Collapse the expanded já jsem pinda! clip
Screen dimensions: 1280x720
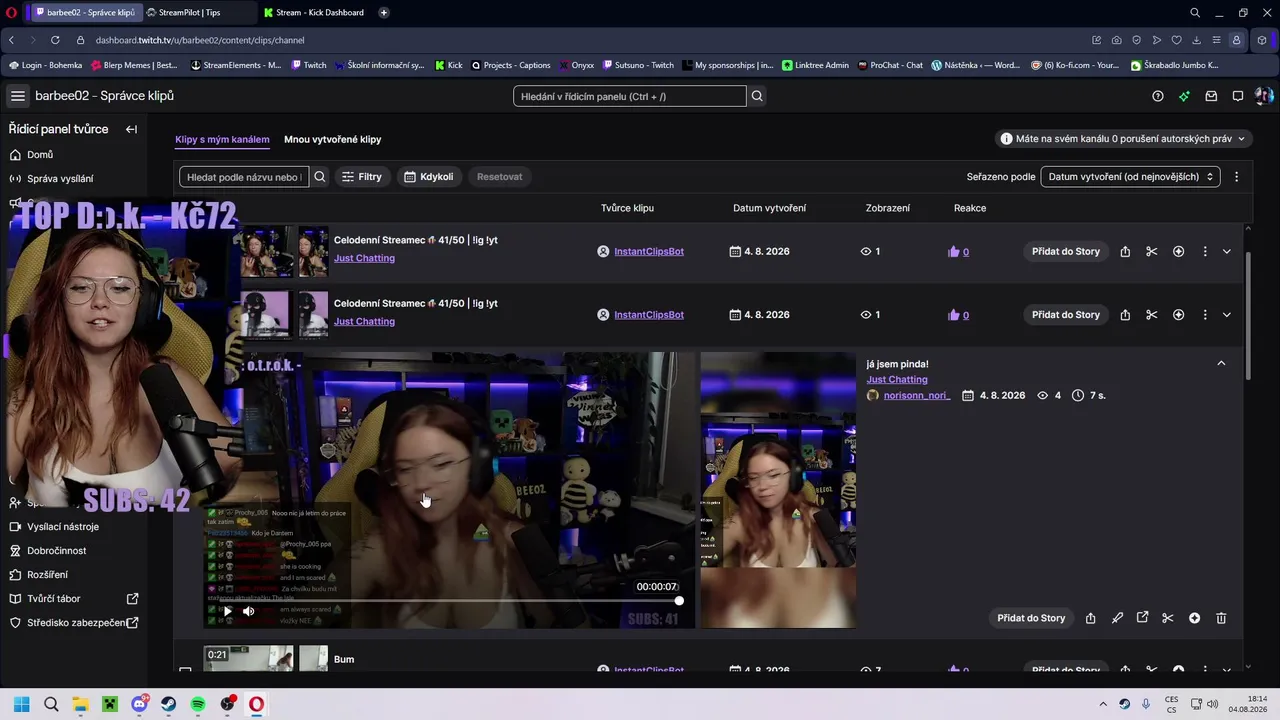point(1221,364)
